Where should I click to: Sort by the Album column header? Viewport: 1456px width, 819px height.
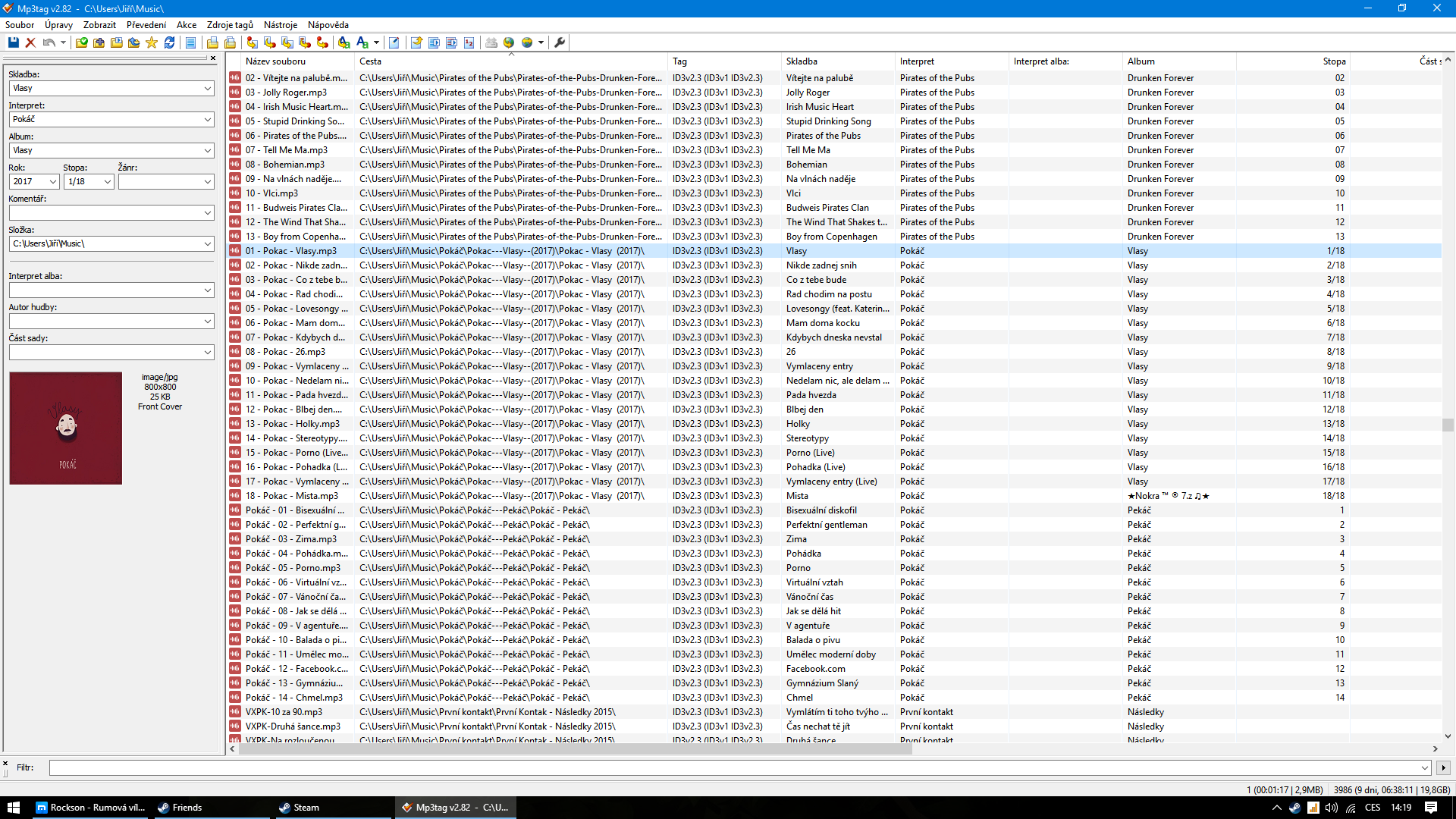1141,61
